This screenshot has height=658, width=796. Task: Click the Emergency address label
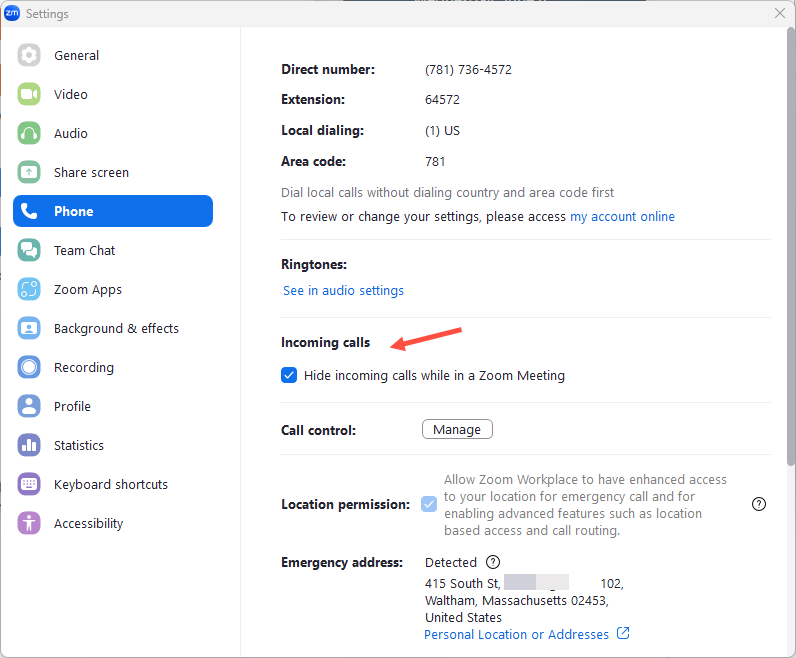point(342,563)
